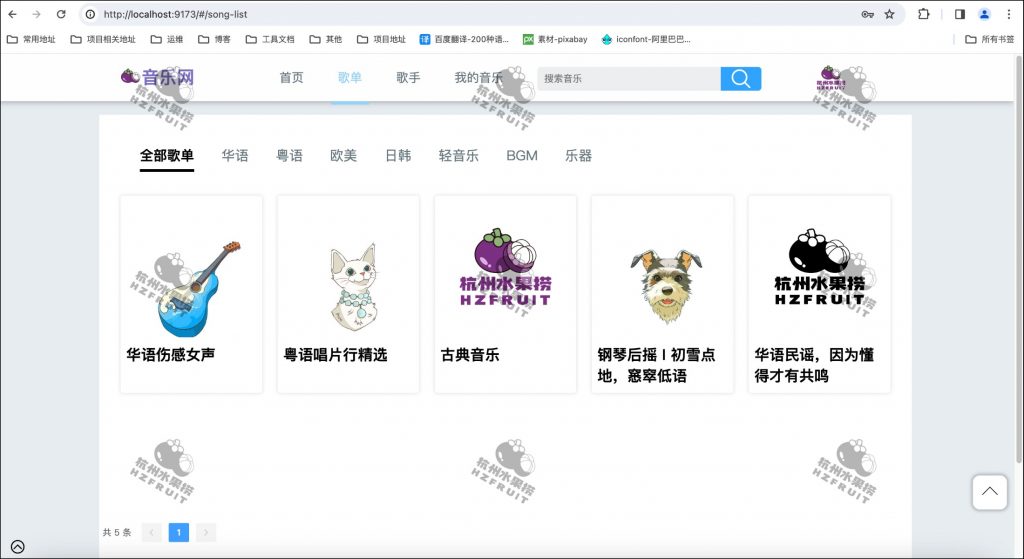Screen dimensions: 1024x559
Task: Filter song lists by 日韩
Action: (x=398, y=155)
